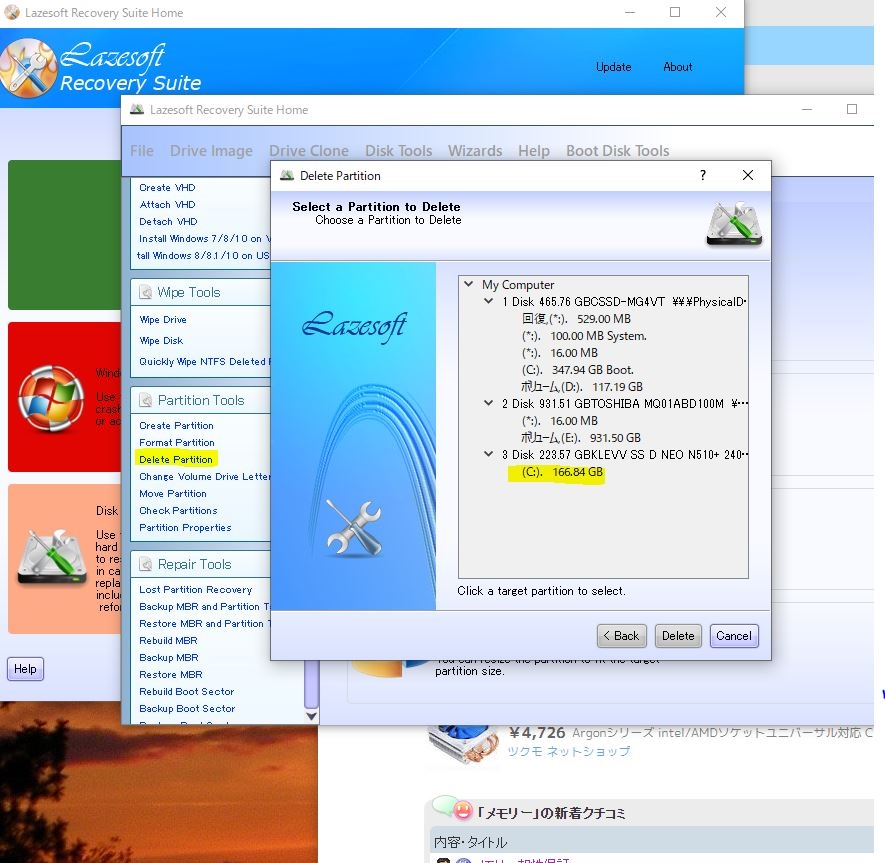Click the ツクモ ネットショップ link
The image size is (885, 863).
[x=568, y=751]
